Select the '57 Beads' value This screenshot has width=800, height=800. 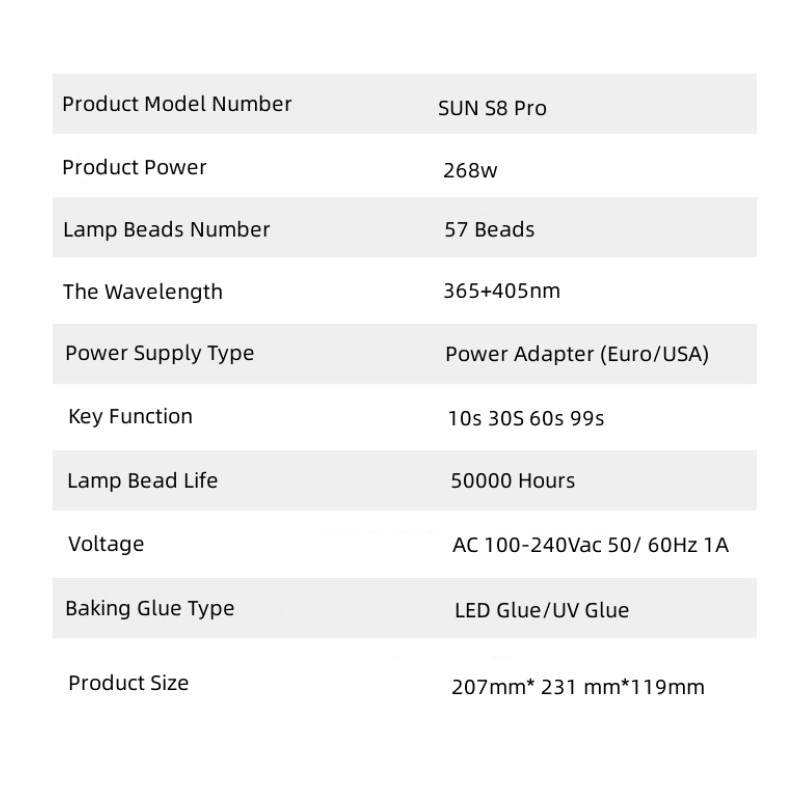489,230
